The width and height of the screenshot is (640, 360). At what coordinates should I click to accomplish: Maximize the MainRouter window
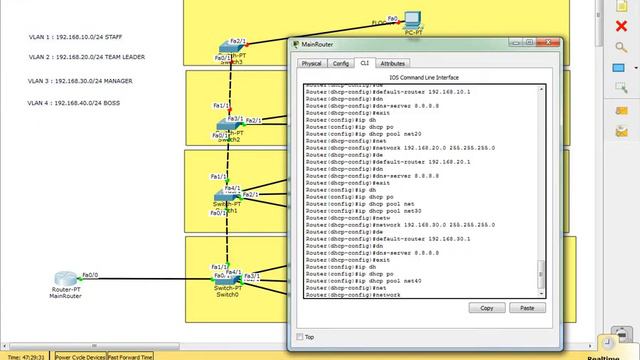[x=529, y=42]
